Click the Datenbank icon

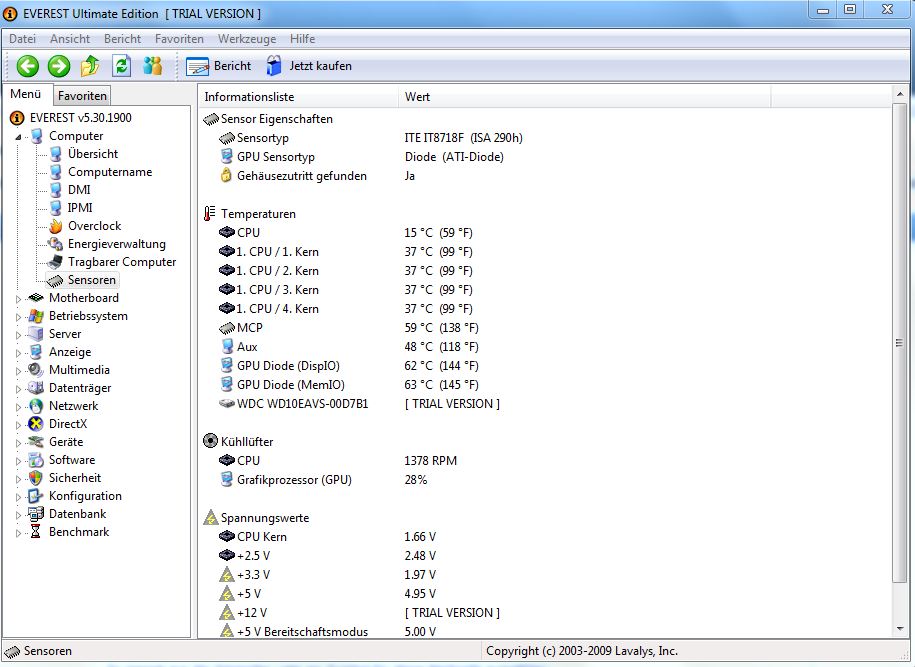point(36,514)
